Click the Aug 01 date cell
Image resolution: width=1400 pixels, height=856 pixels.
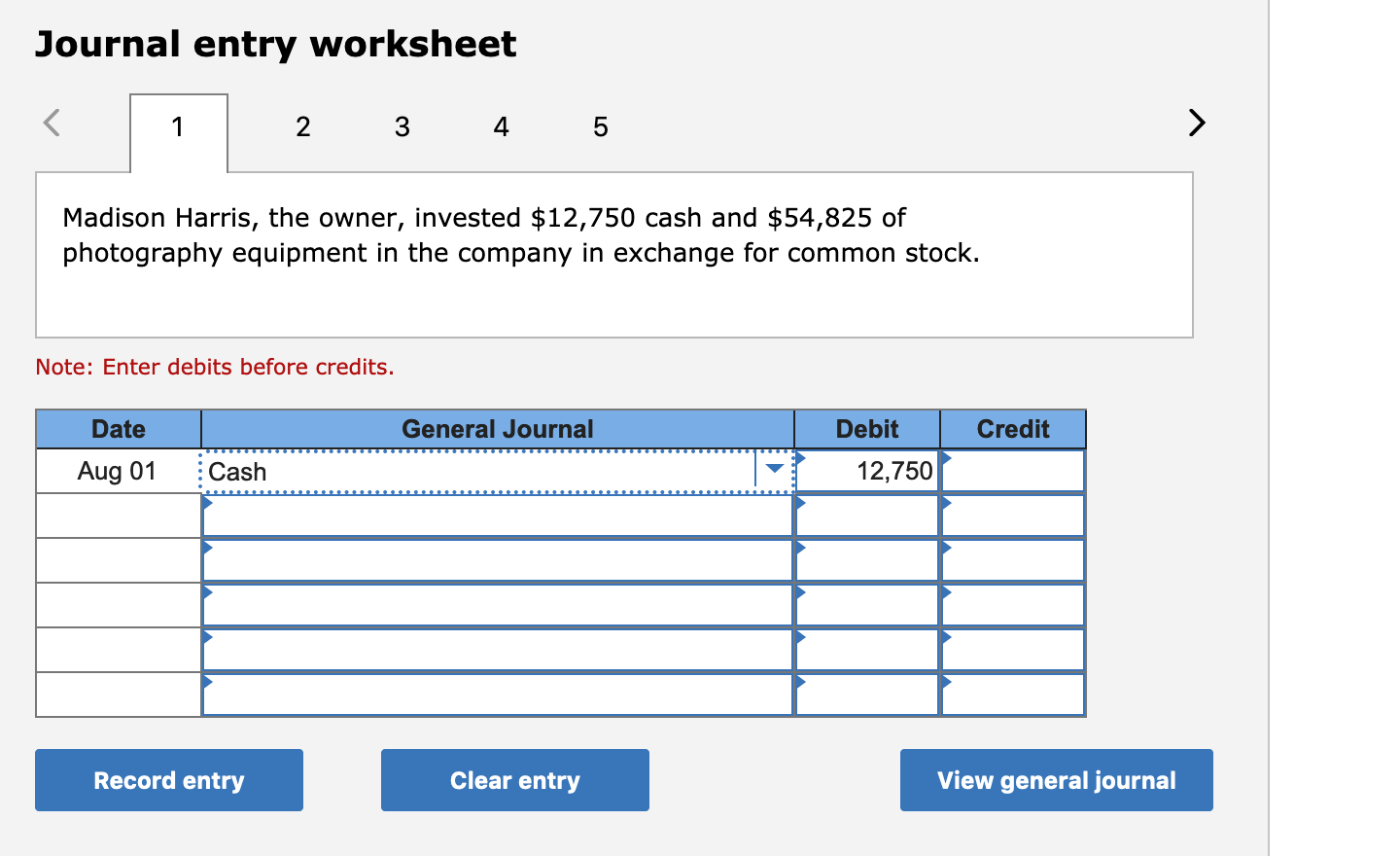click(x=118, y=471)
